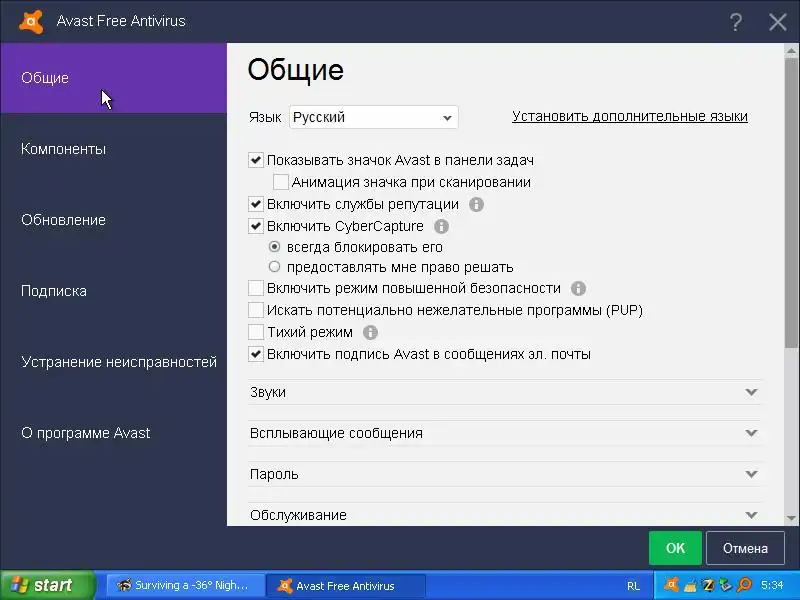The width and height of the screenshot is (800, 600).
Task: Uncheck Включить CyberCapture
Action: (x=256, y=226)
